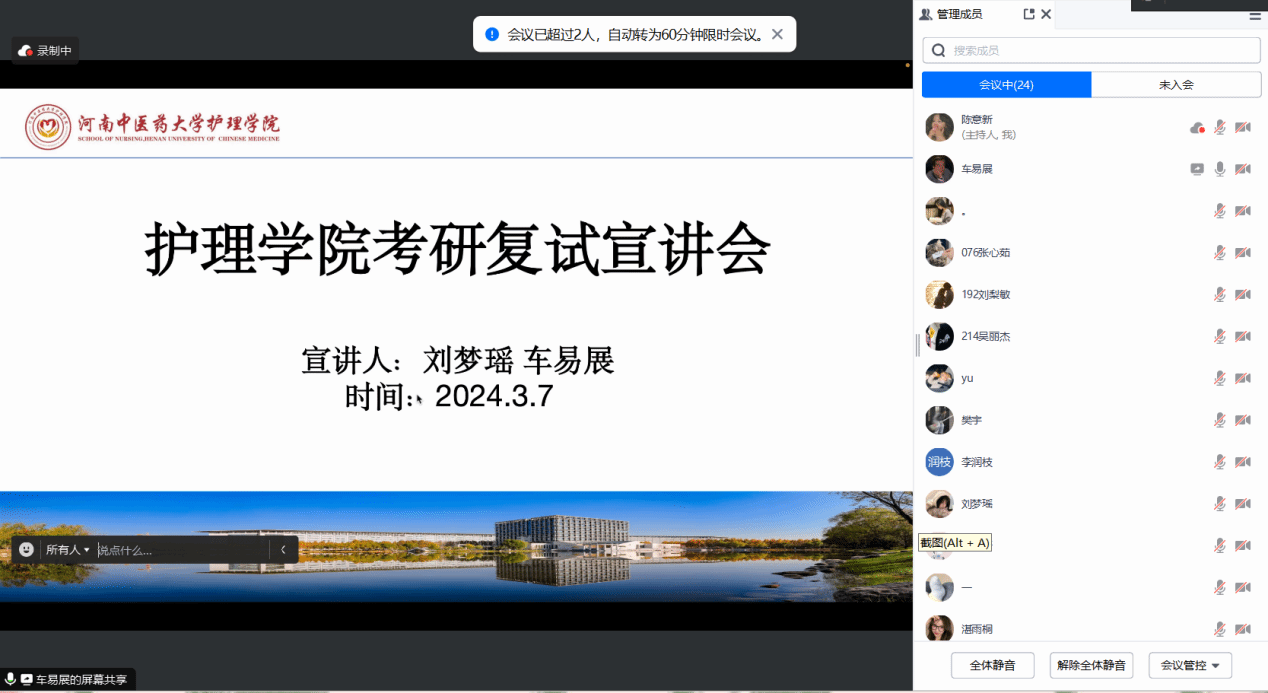Open the 所有人 recipient dropdown

(x=68, y=549)
